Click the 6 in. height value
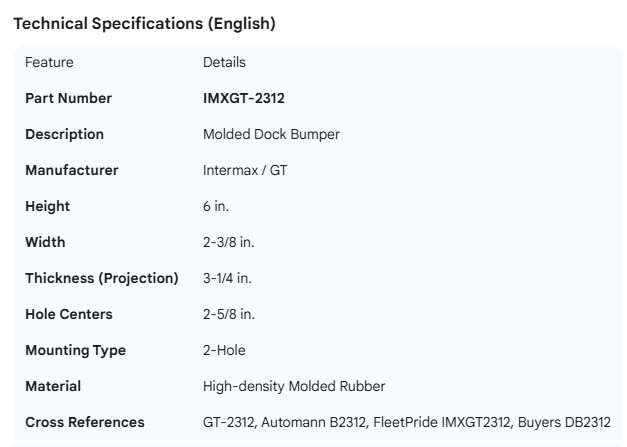The width and height of the screenshot is (627, 447). coord(217,206)
